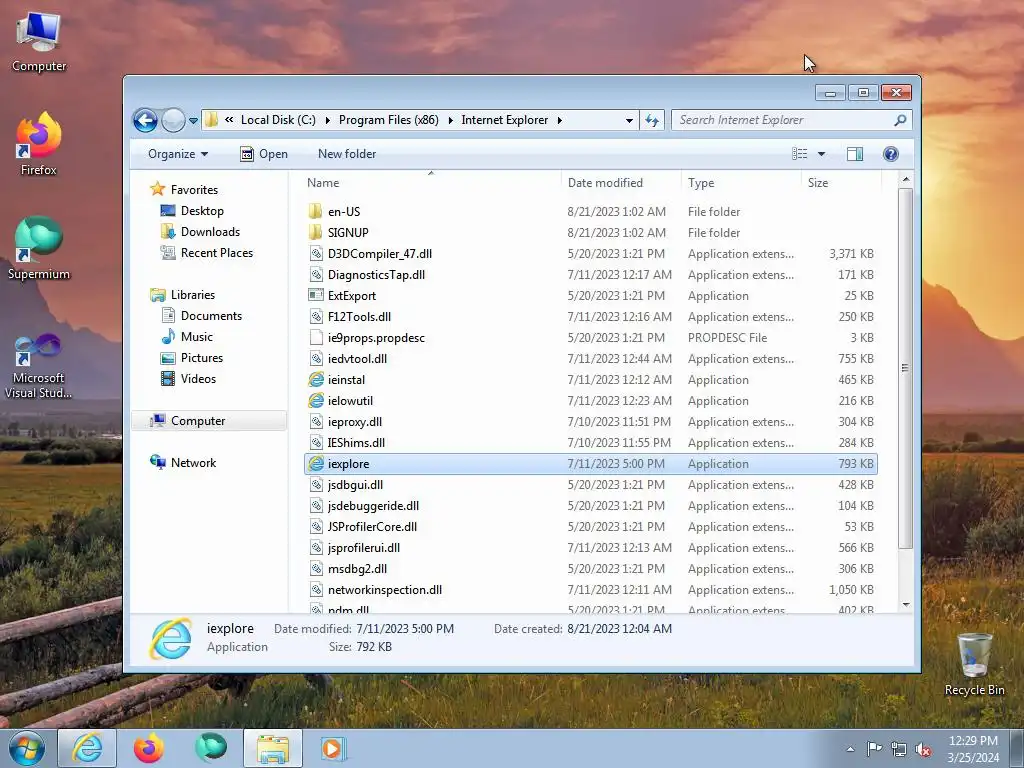Click the muted volume tray icon
This screenshot has width=1024, height=768.
click(923, 750)
